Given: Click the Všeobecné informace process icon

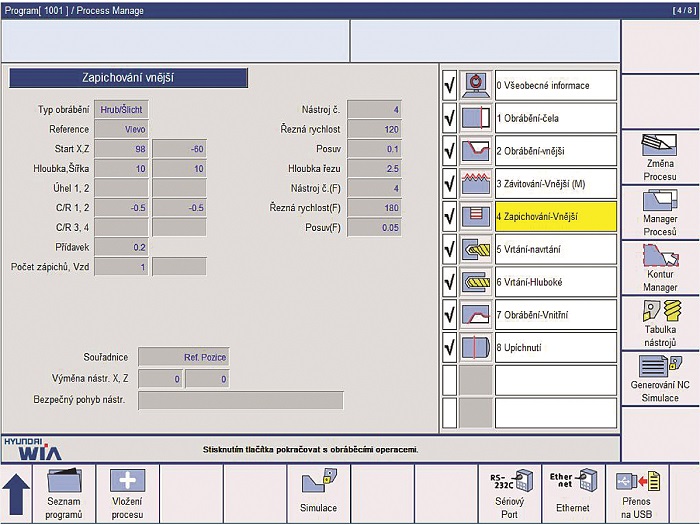Looking at the screenshot, I should tap(476, 85).
